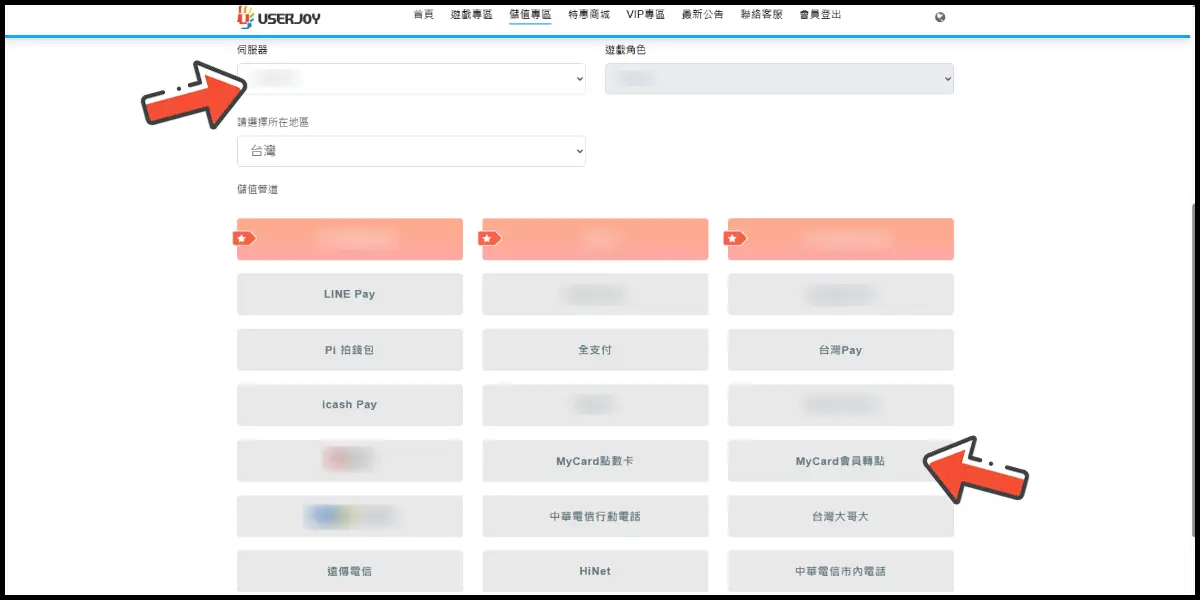Choose 聯絡客服 in the navigation
This screenshot has height=600, width=1200.
point(761,15)
